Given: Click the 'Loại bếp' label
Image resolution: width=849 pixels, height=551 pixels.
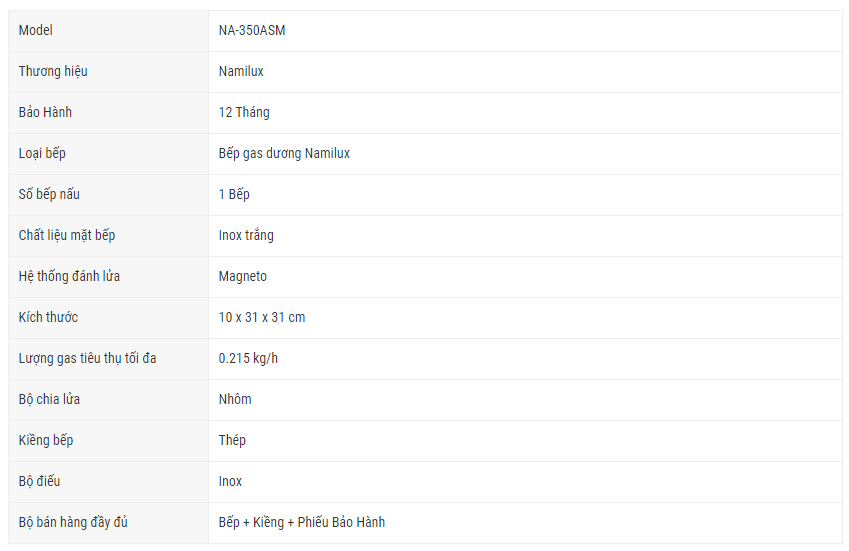Looking at the screenshot, I should coord(42,154).
